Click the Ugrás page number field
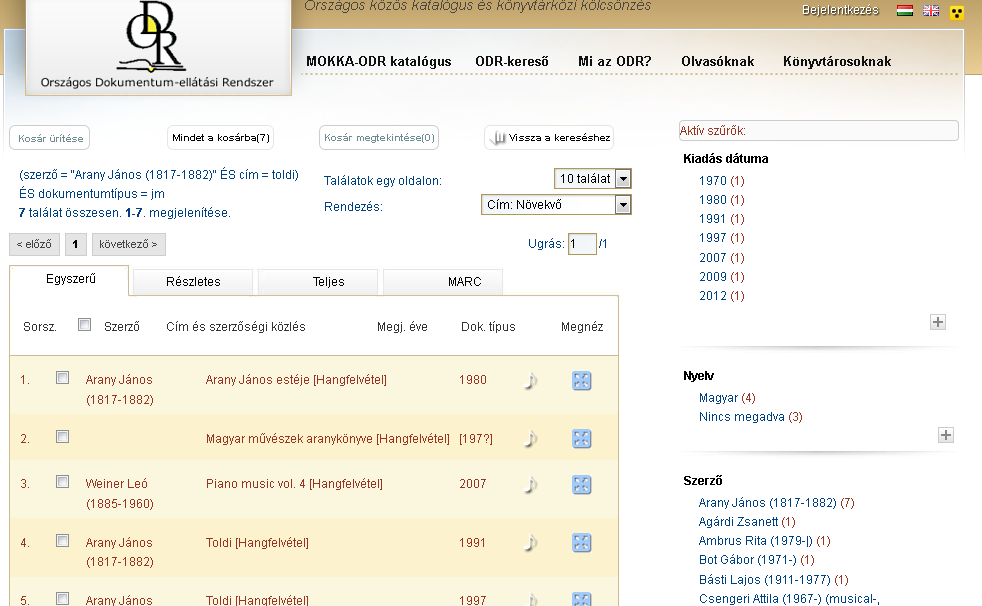Screen dimensions: 982x606 pos(581,244)
